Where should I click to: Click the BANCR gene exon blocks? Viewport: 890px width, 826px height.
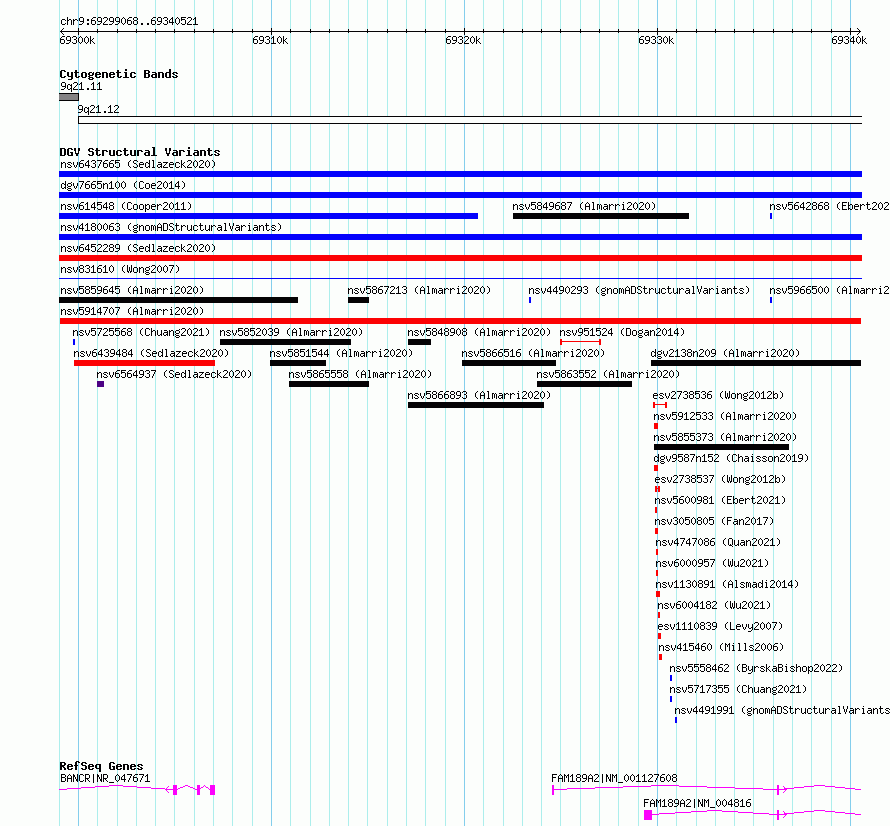(194, 790)
